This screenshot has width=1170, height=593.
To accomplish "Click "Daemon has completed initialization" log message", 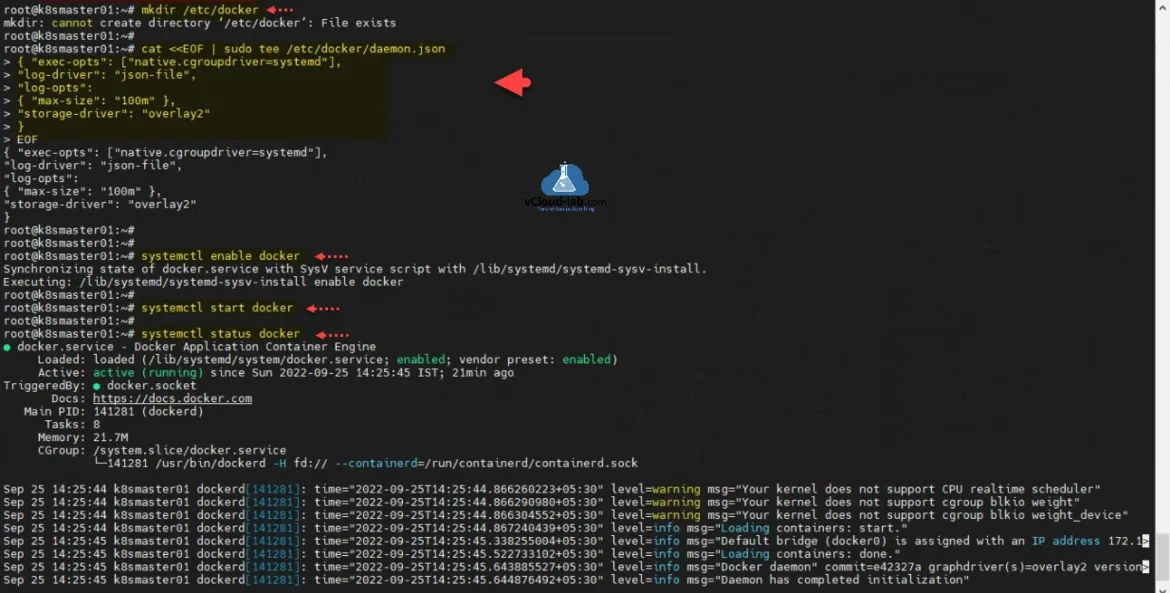I will pyautogui.click(x=838, y=580).
